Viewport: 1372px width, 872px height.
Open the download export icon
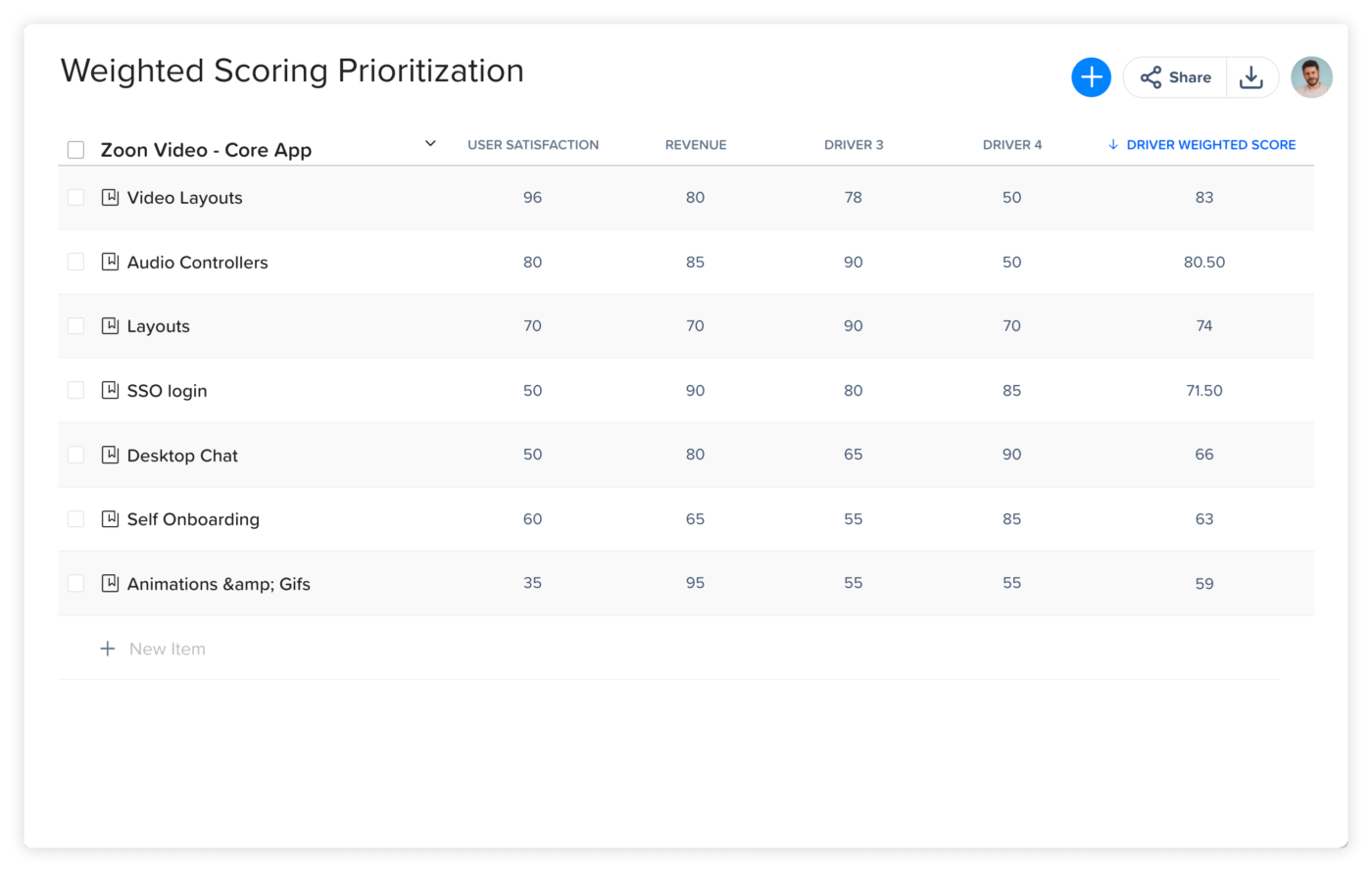1252,76
